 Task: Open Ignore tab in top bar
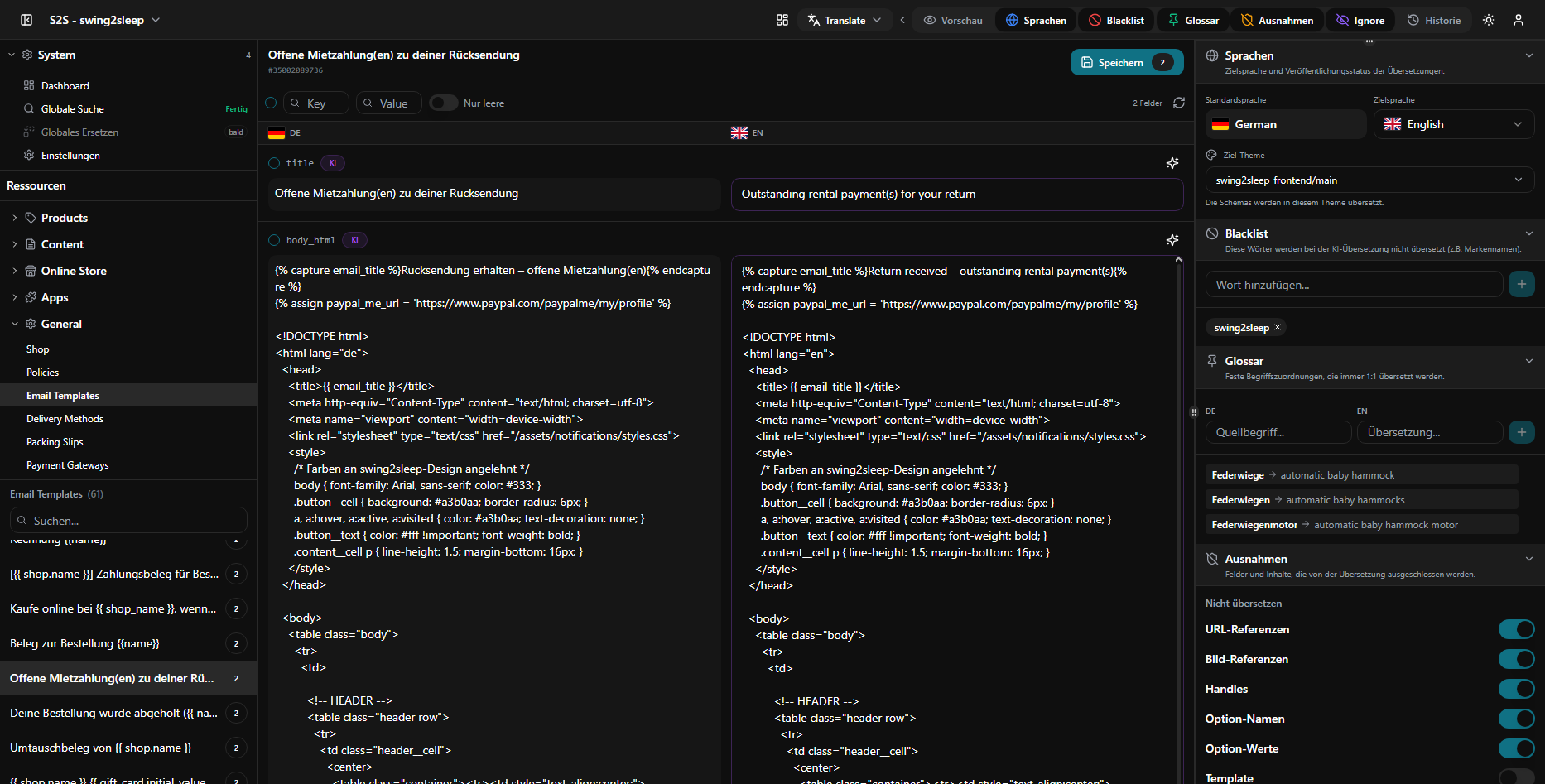1361,20
